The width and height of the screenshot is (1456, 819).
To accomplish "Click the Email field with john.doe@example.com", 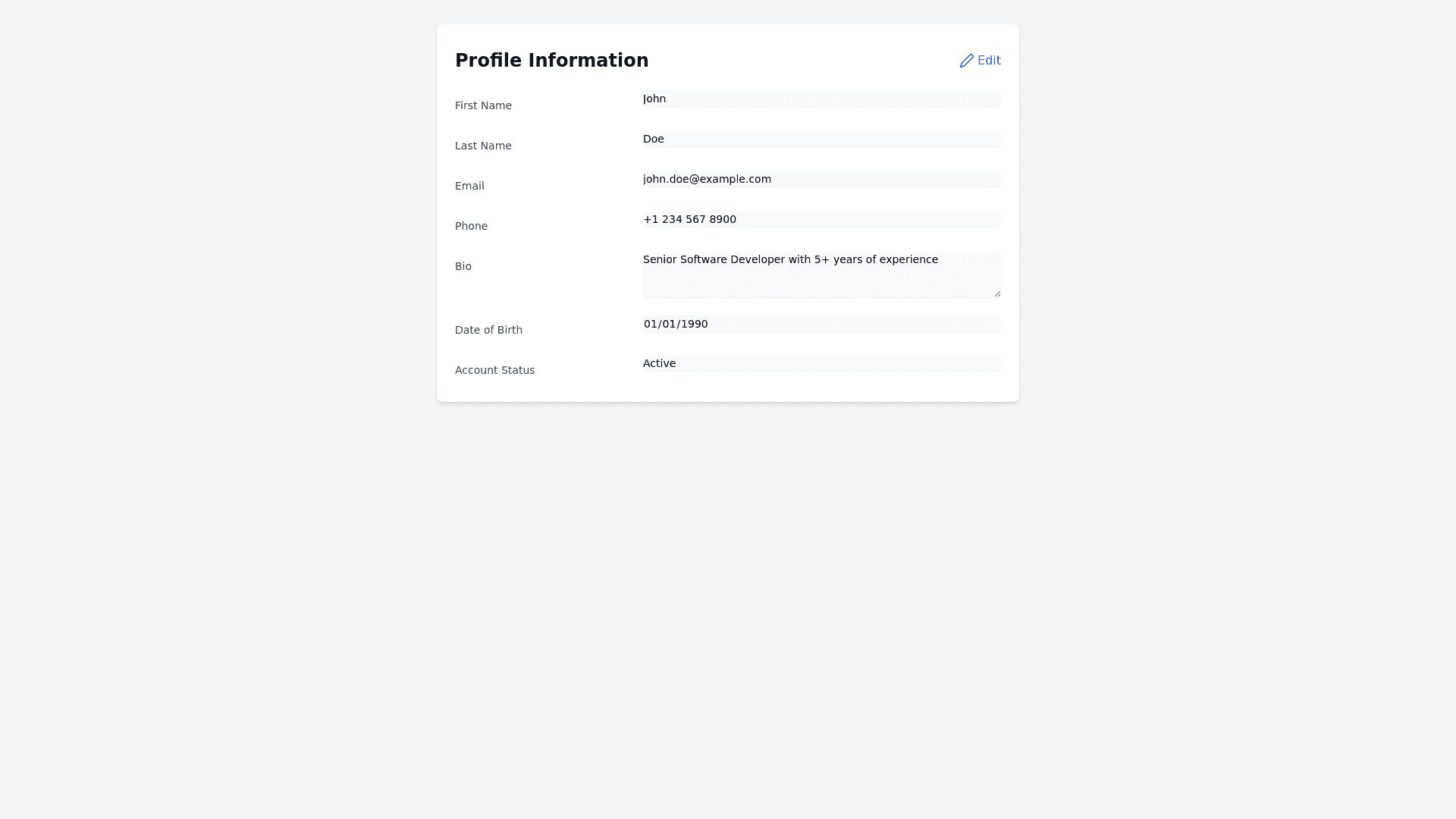I will coord(821,180).
